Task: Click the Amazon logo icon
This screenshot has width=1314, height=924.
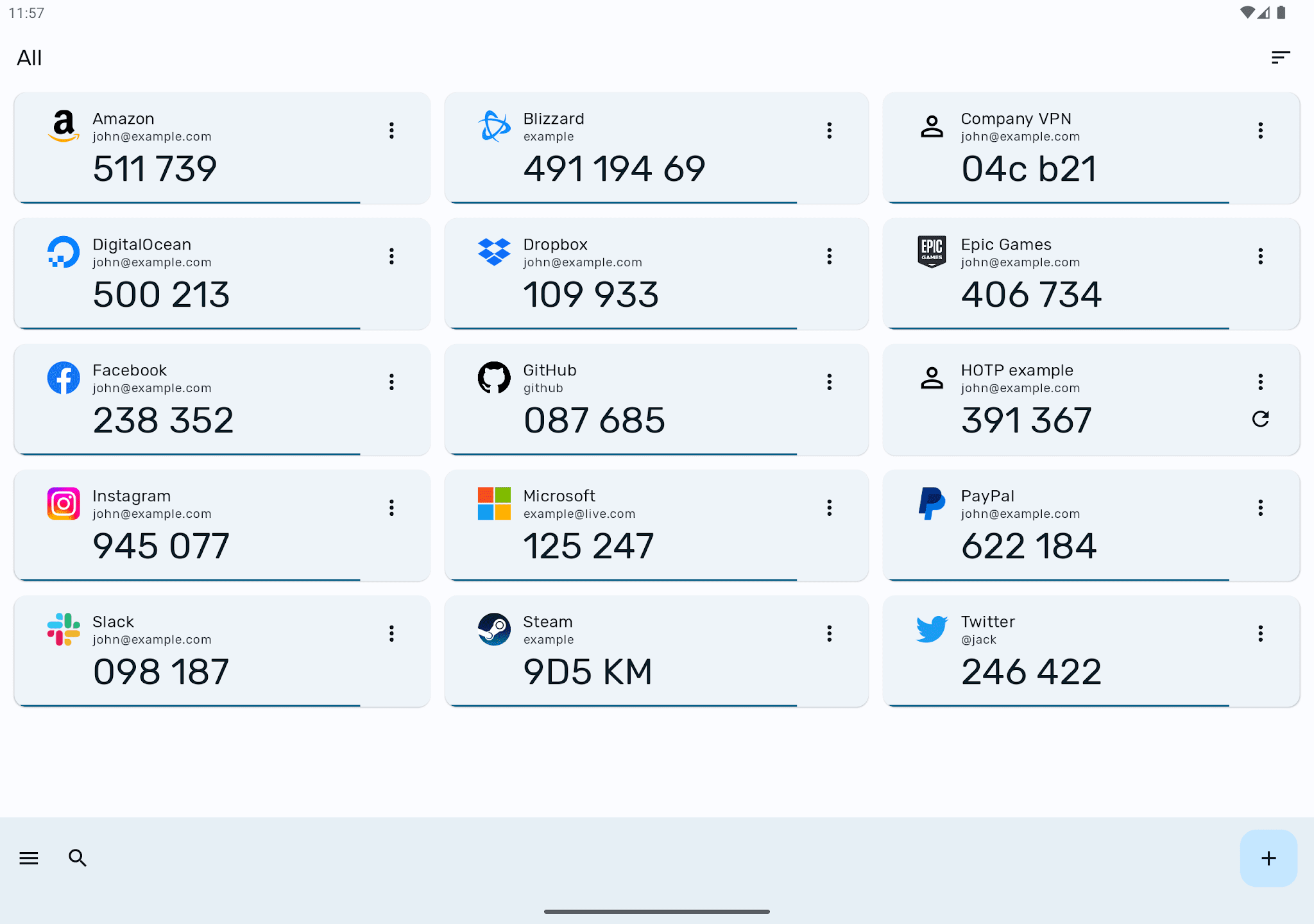Action: (x=64, y=126)
